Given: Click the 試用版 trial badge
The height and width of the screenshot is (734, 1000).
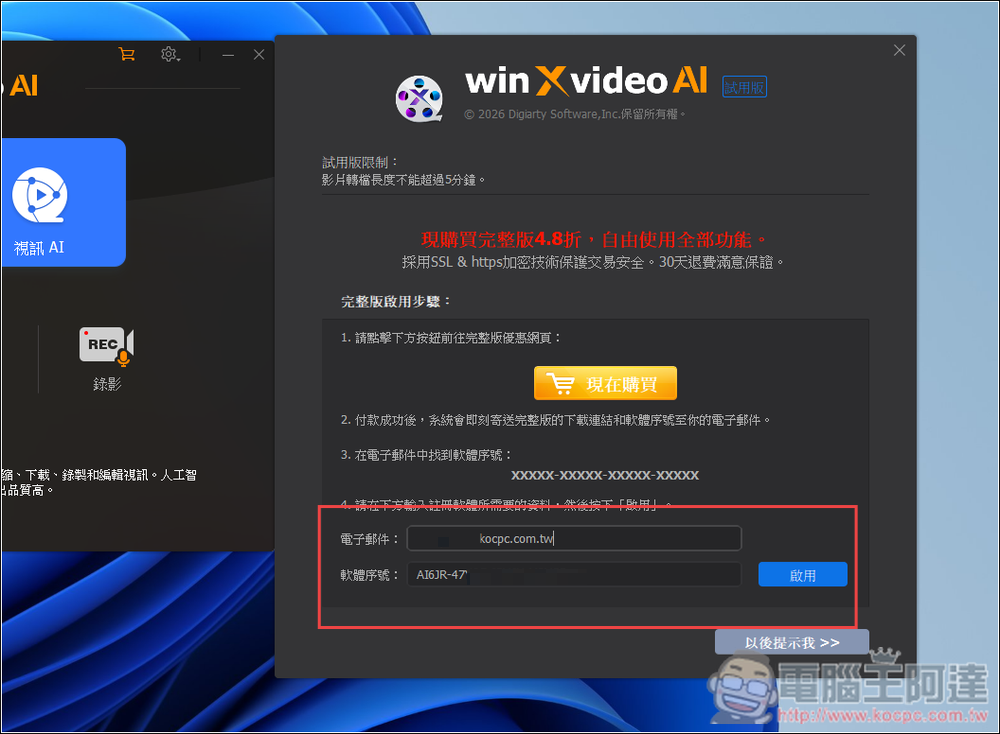Looking at the screenshot, I should pos(744,87).
